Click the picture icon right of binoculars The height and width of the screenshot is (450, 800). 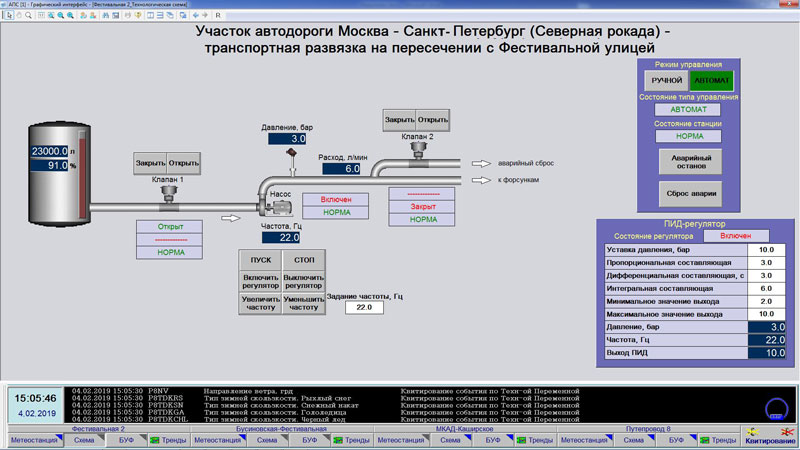[x=116, y=15]
